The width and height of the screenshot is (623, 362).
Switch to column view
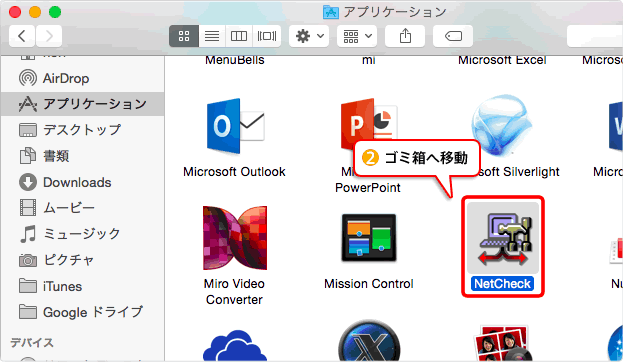click(239, 36)
